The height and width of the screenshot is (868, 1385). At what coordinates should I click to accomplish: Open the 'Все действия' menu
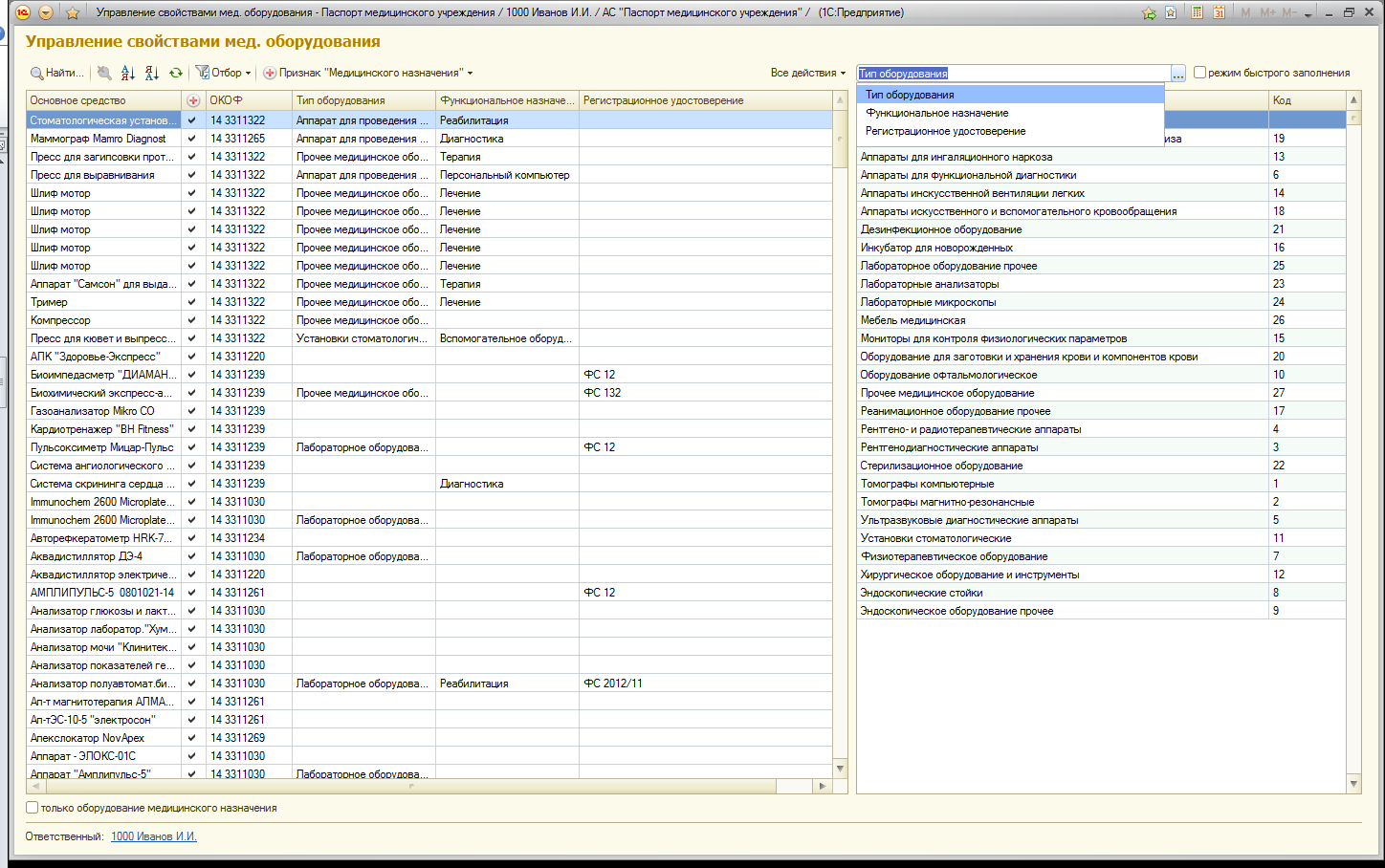807,73
